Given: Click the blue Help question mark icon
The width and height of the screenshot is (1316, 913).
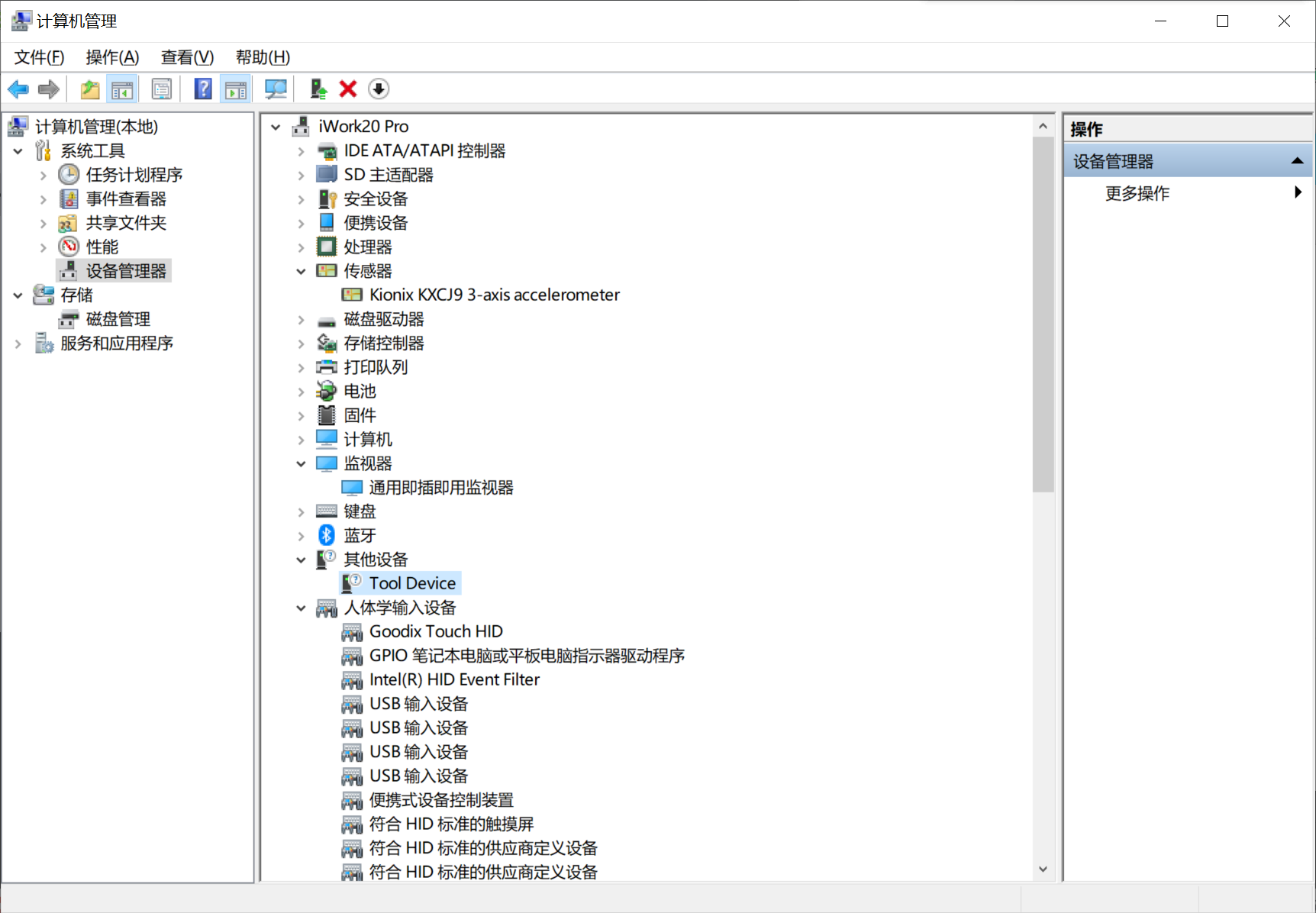Looking at the screenshot, I should tap(203, 89).
